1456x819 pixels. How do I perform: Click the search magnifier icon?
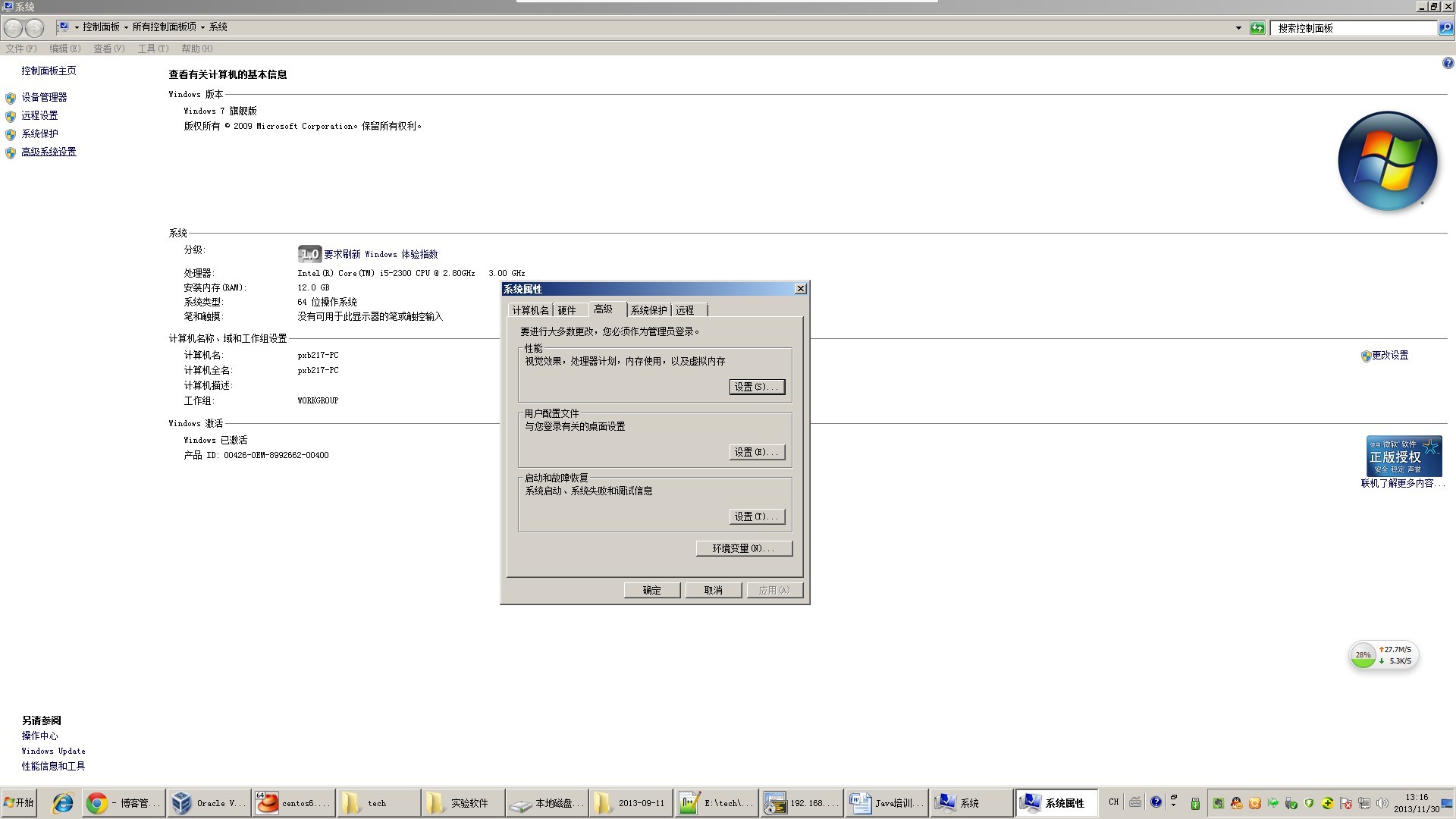1446,28
